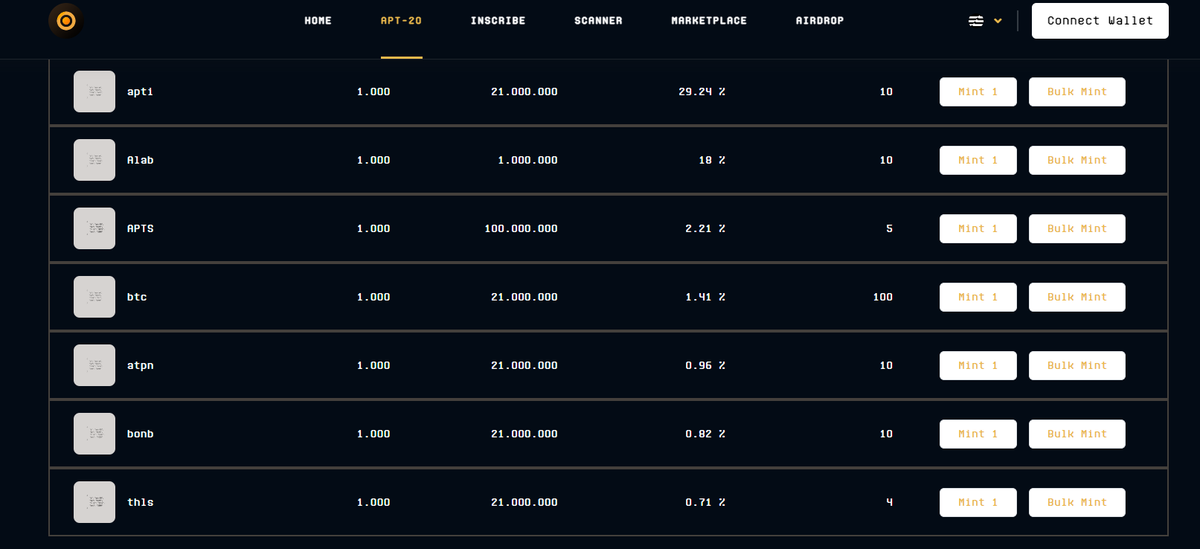Select the apti token name
Screen dimensions: 1200x549
click(x=140, y=92)
